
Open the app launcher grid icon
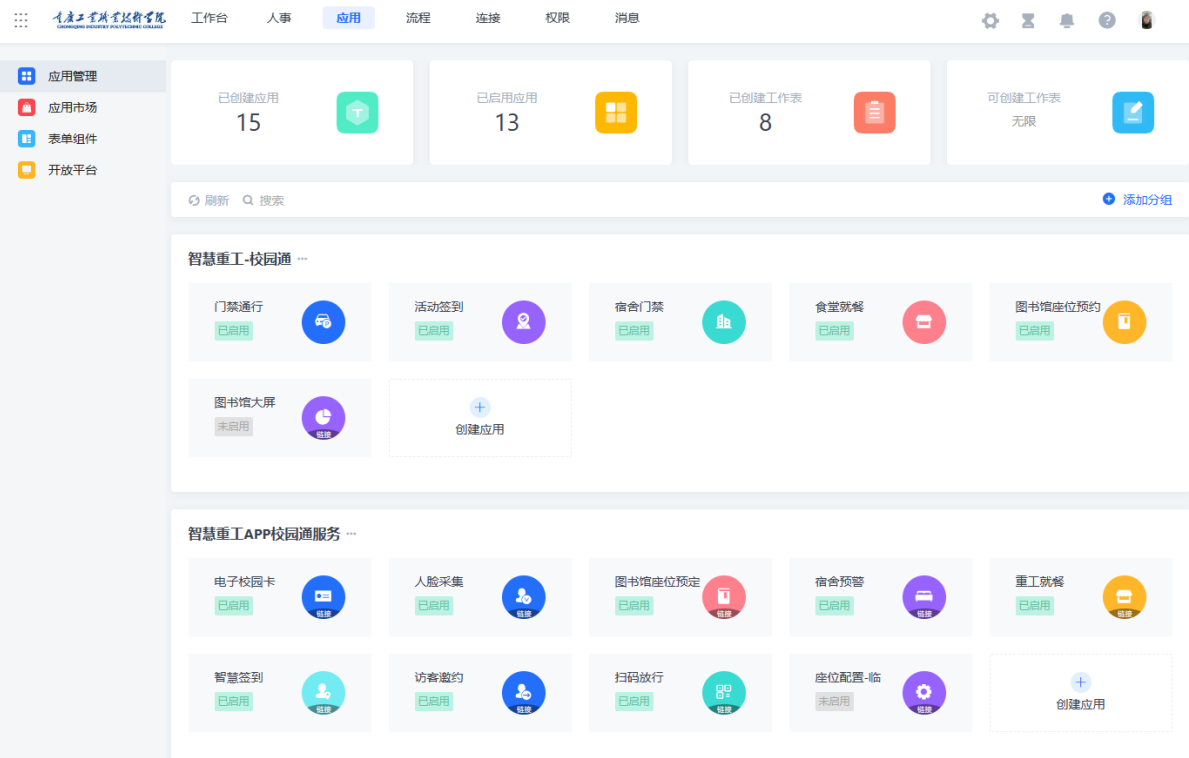coord(21,20)
